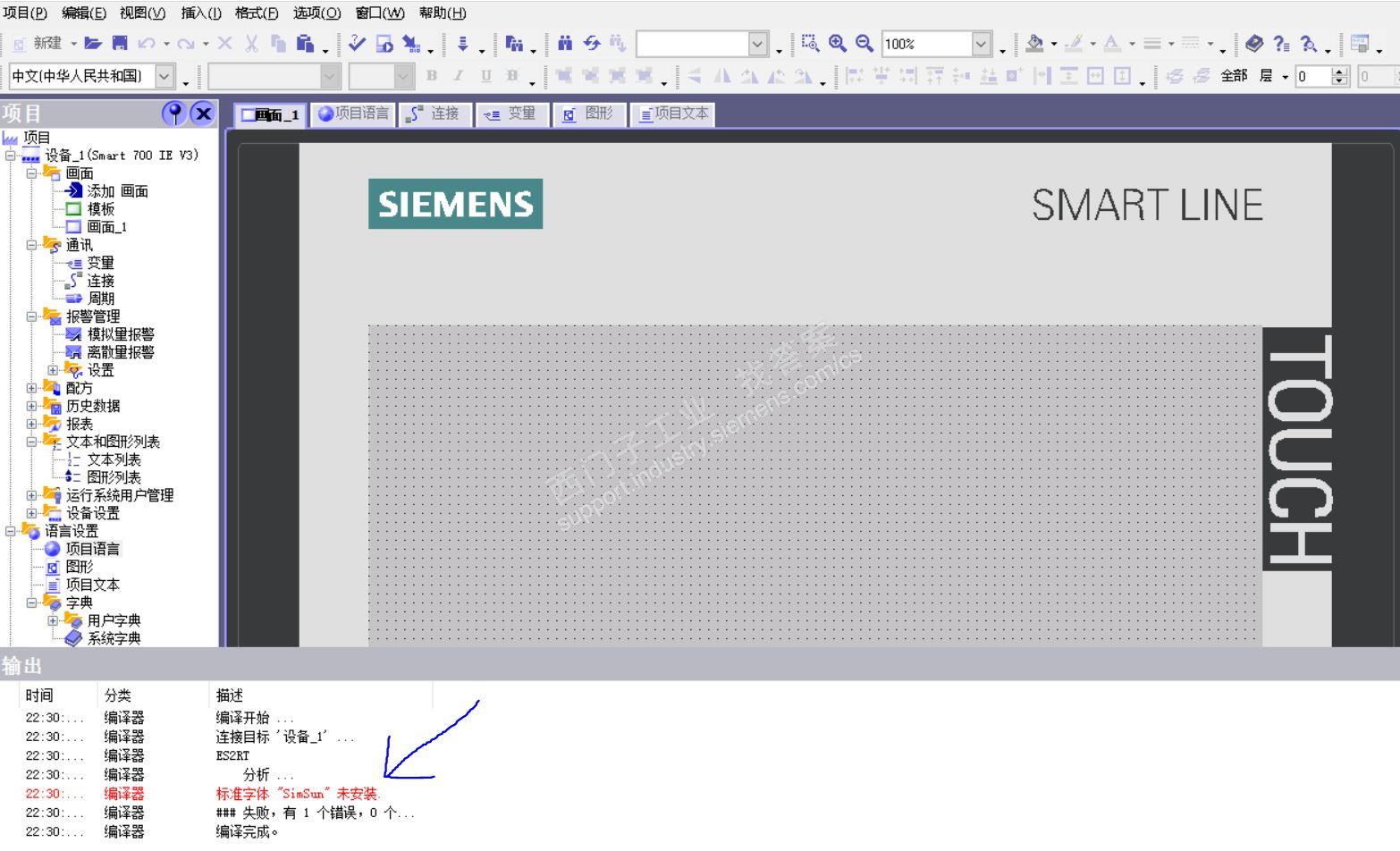
Task: Open the 插入(I) menu
Action: tap(201, 13)
